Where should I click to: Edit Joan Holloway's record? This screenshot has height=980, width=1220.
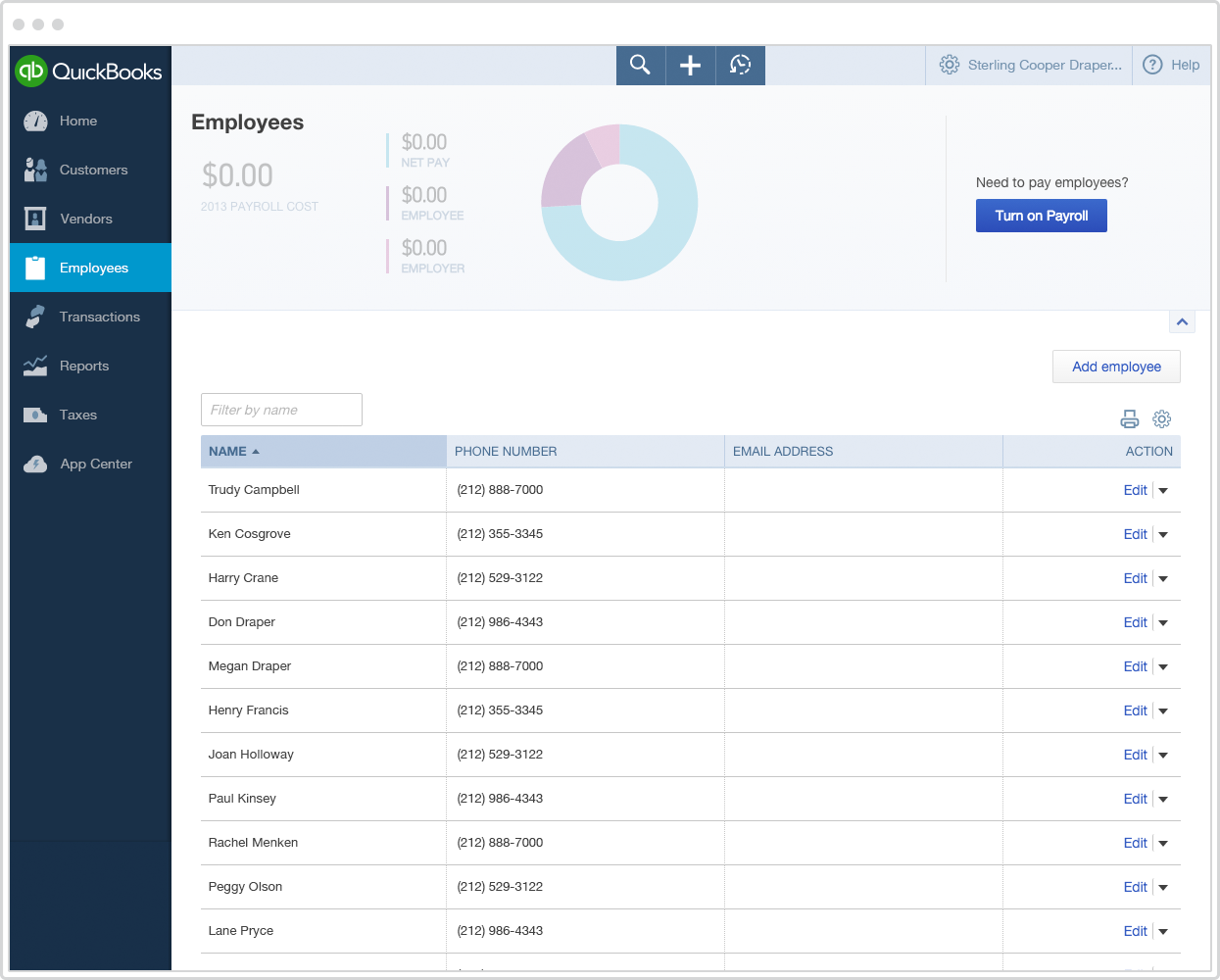(1135, 755)
